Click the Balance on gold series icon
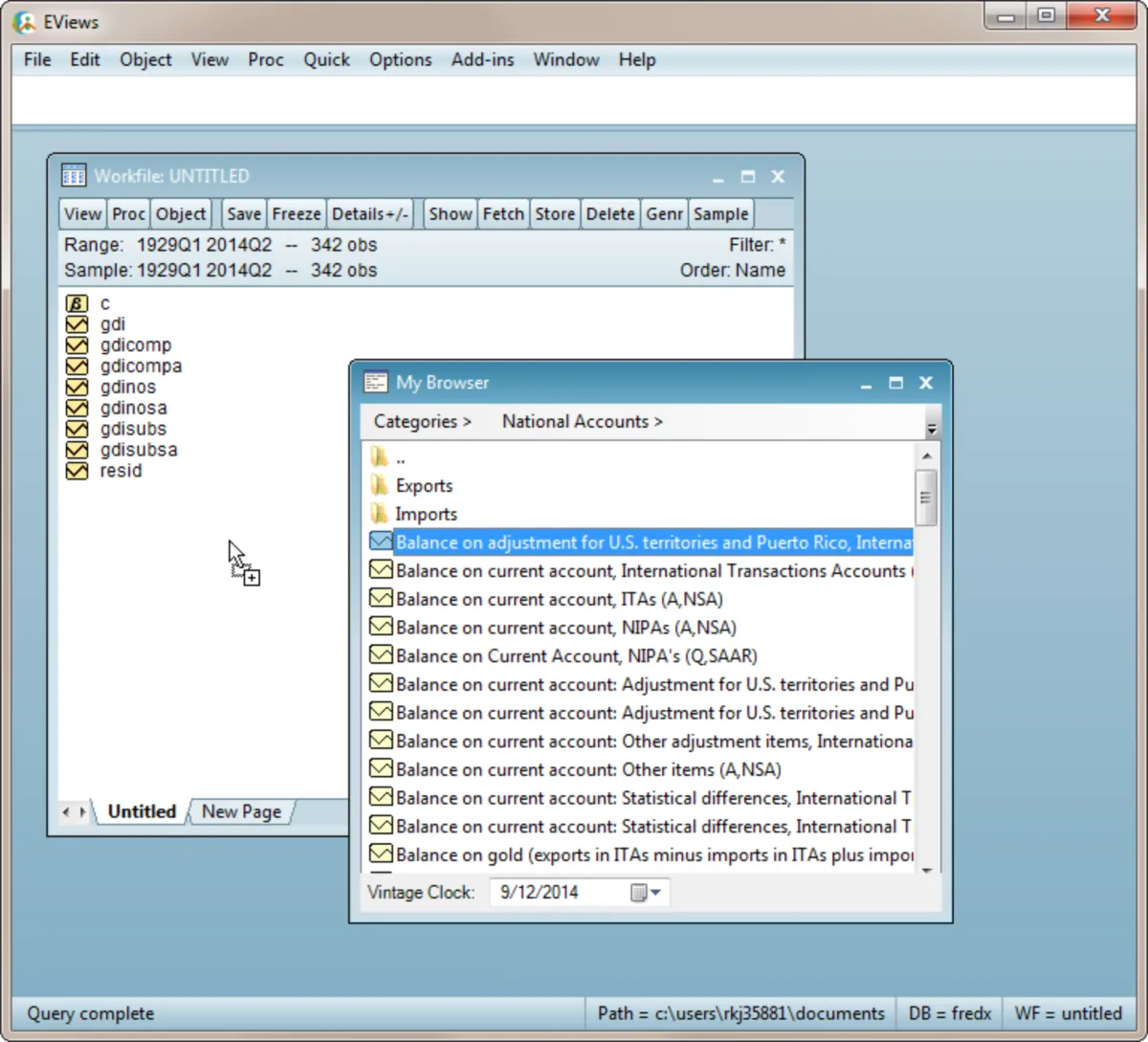The height and width of the screenshot is (1042, 1148). coord(381,854)
